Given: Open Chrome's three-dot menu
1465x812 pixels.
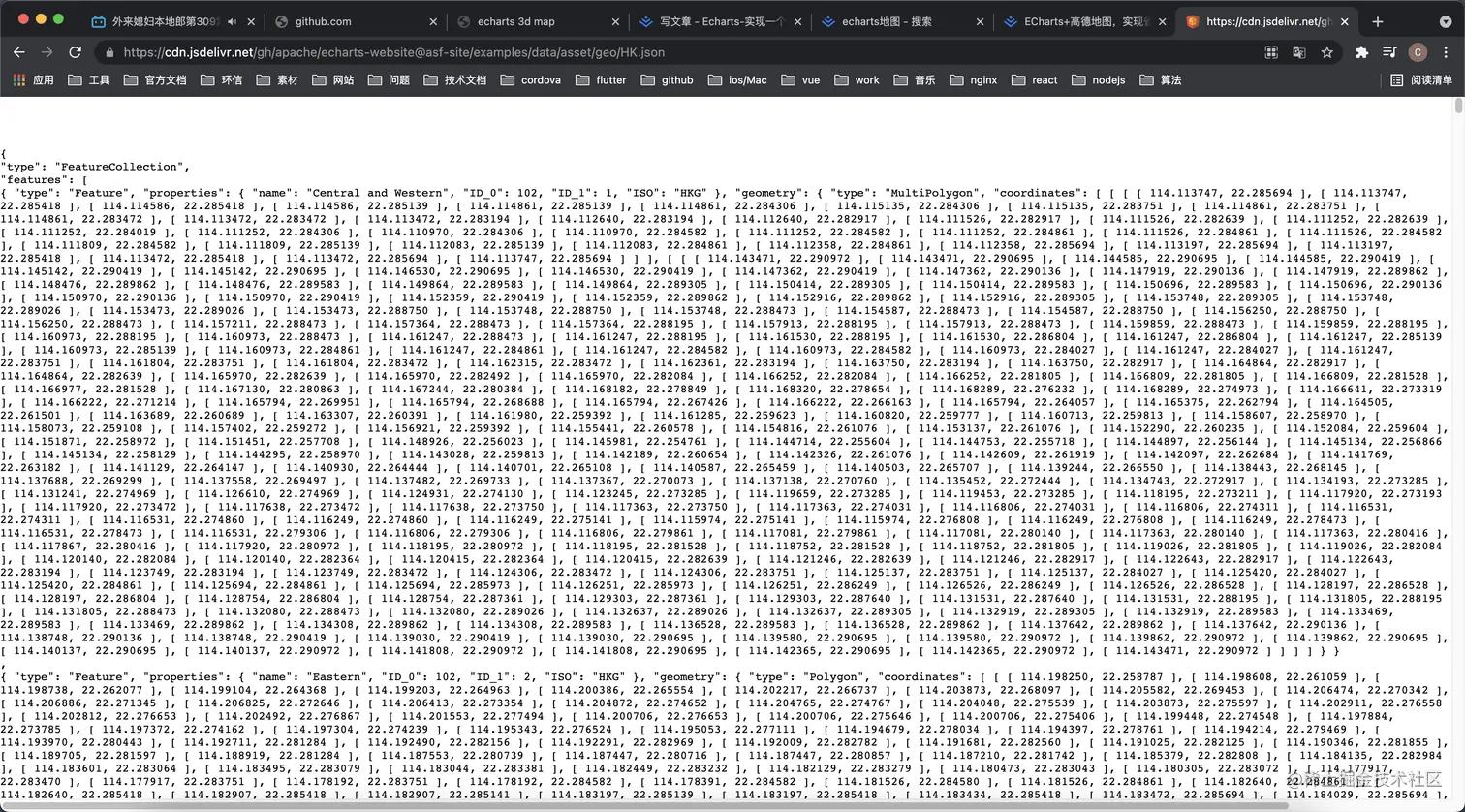Looking at the screenshot, I should pyautogui.click(x=1446, y=52).
